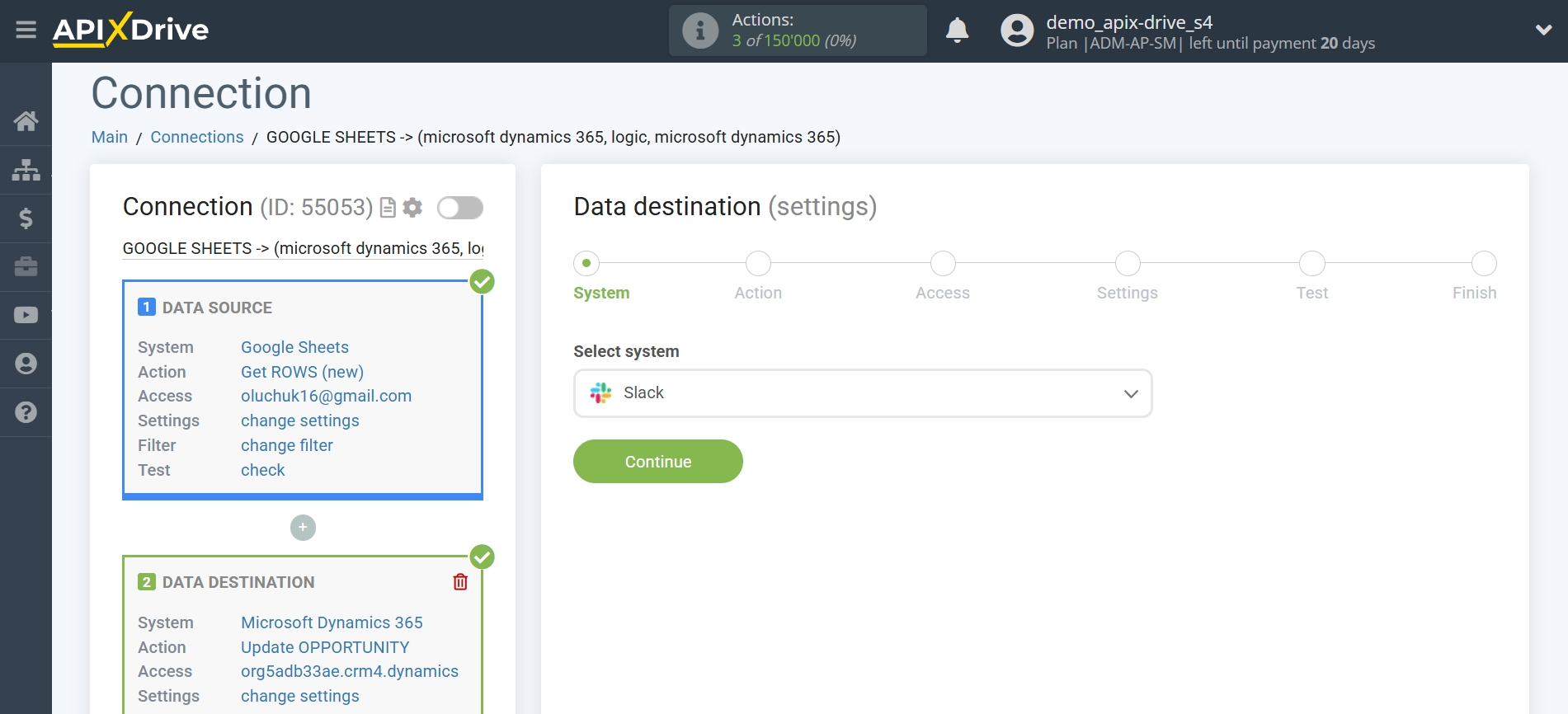Open the connection settings gear icon
Viewport: 1568px width, 714px height.
click(412, 208)
